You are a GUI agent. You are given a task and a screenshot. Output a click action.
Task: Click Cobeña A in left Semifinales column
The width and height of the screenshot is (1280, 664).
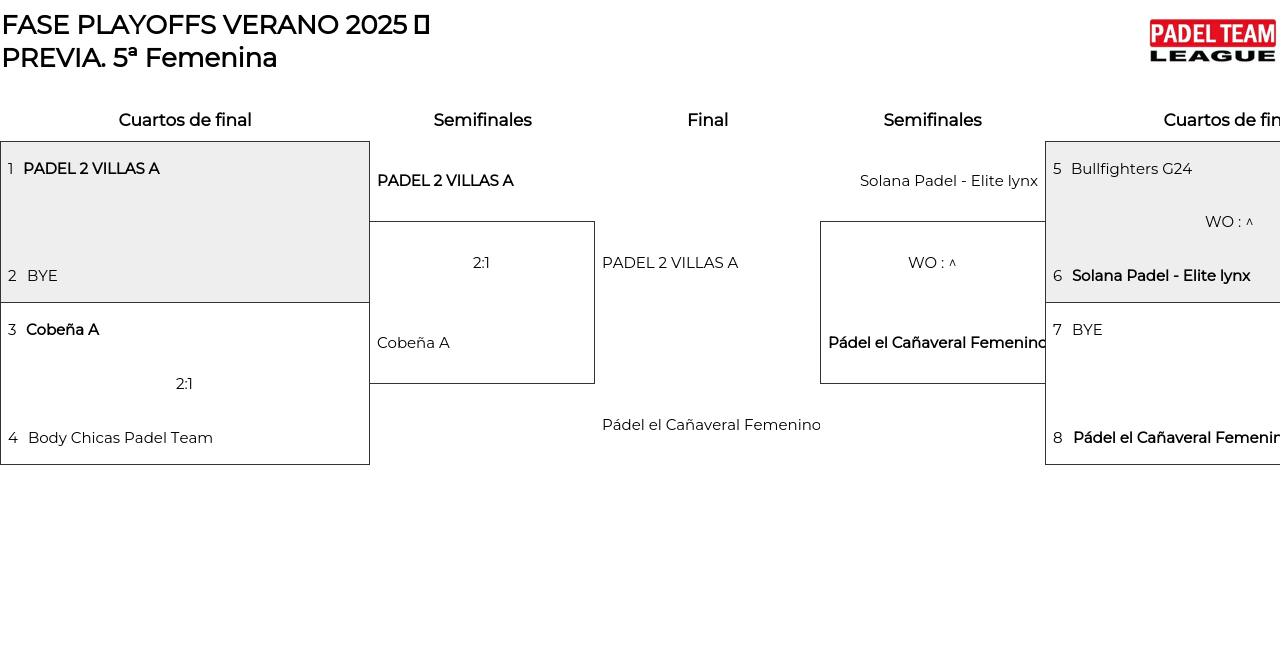point(413,343)
